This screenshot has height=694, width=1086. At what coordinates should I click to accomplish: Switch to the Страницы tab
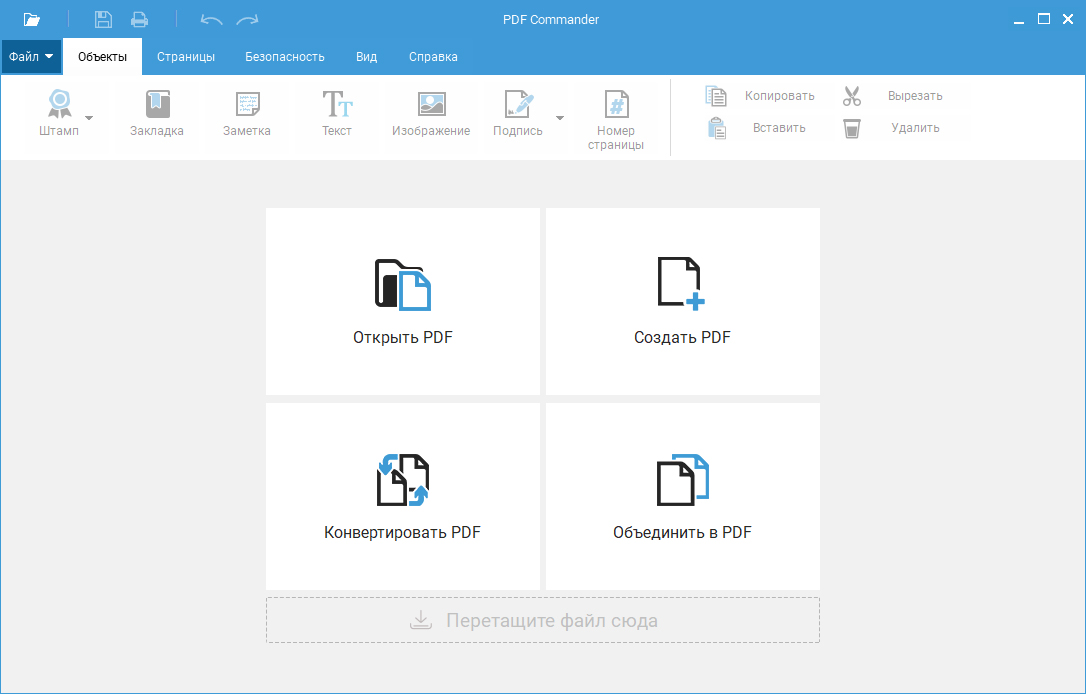point(186,57)
